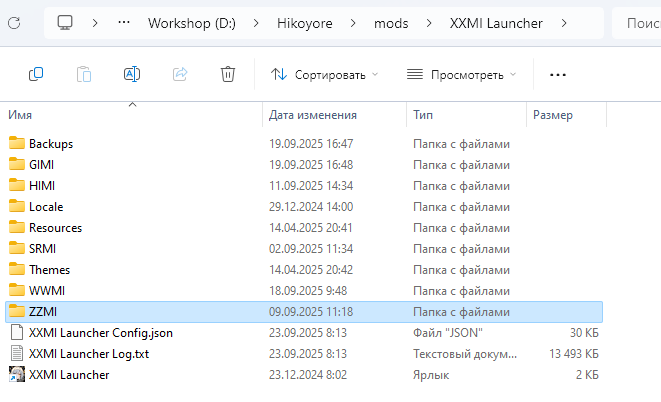Viewport: 661px width, 402px height.
Task: Click the XXMI Launcher shortcut name
Action: 69,375
